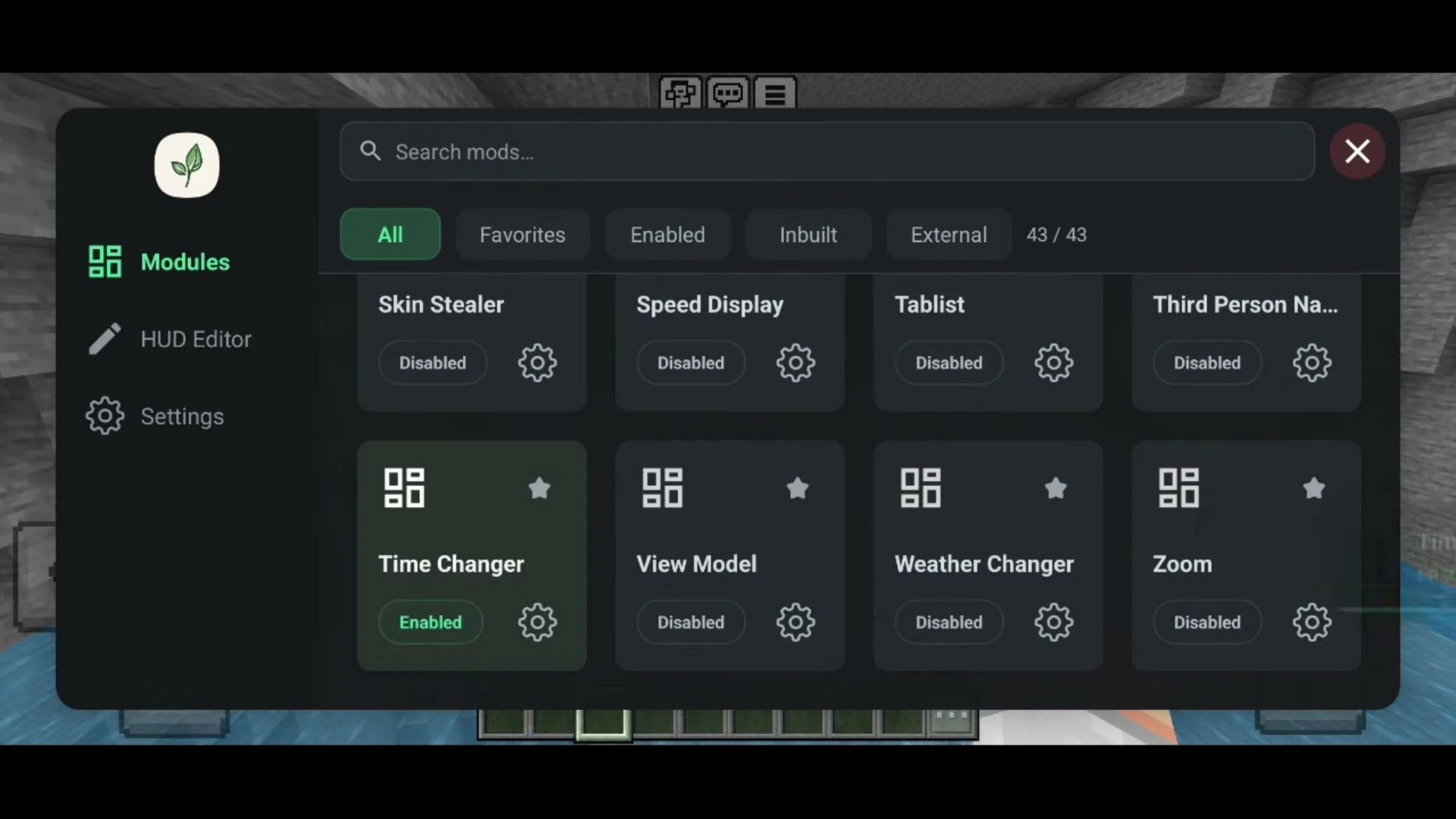Switch to the Inbuilt filter tab

808,234
